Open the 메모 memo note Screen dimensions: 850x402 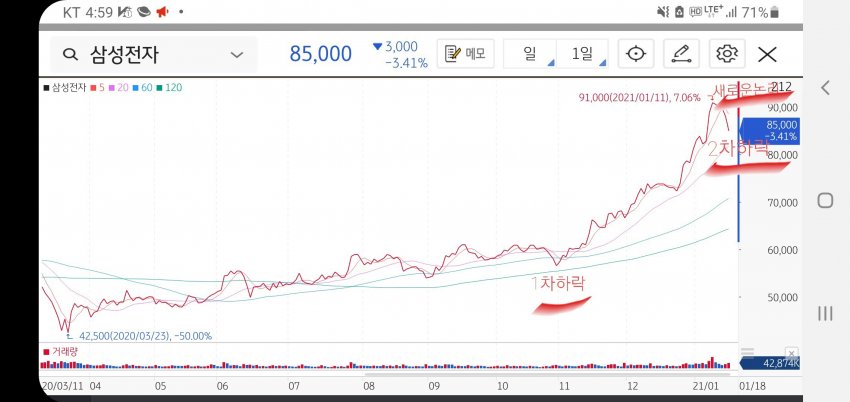coord(465,54)
